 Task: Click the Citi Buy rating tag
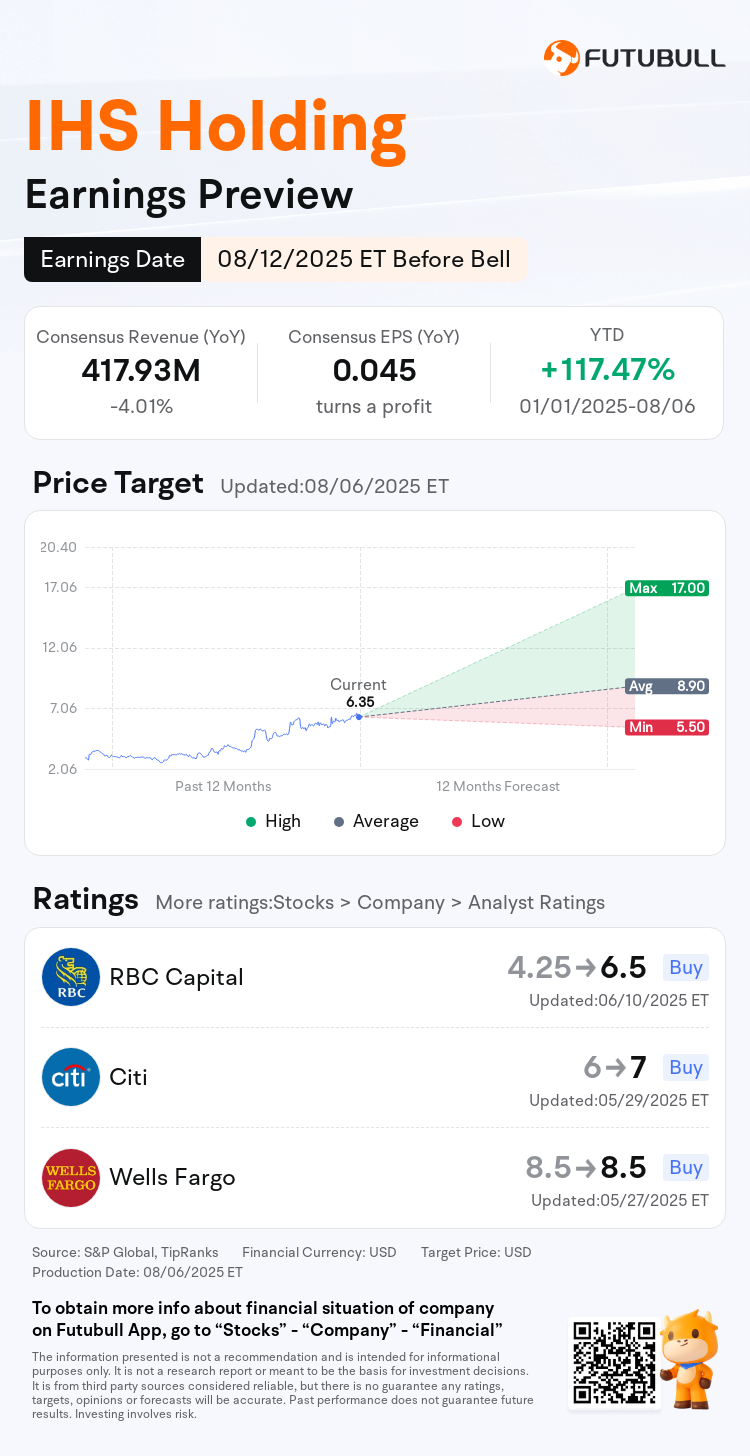[686, 1067]
